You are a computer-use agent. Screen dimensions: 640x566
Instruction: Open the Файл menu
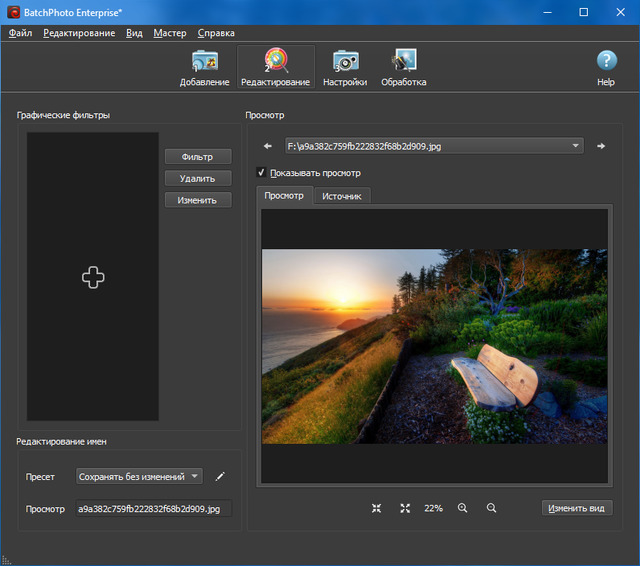tap(20, 33)
